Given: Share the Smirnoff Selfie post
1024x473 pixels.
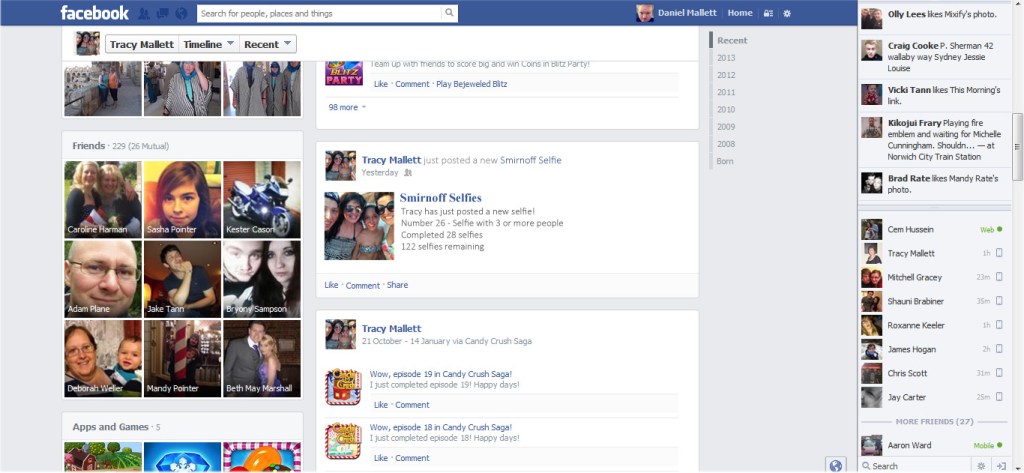Looking at the screenshot, I should tap(397, 285).
